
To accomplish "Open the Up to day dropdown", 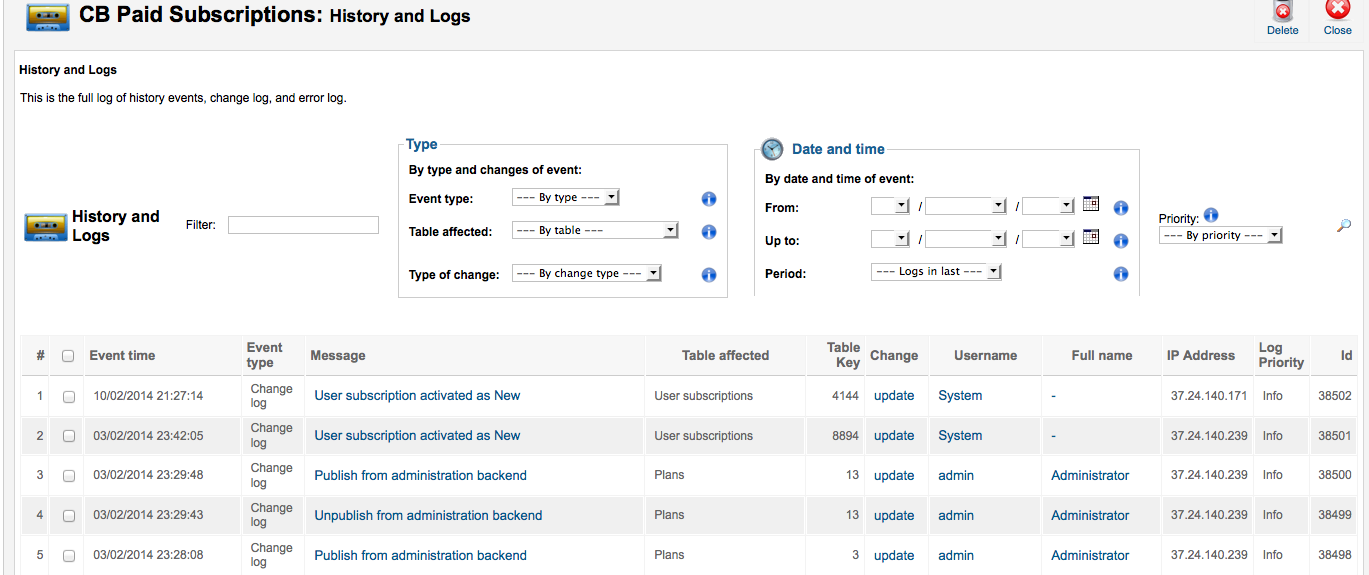I will (x=890, y=239).
